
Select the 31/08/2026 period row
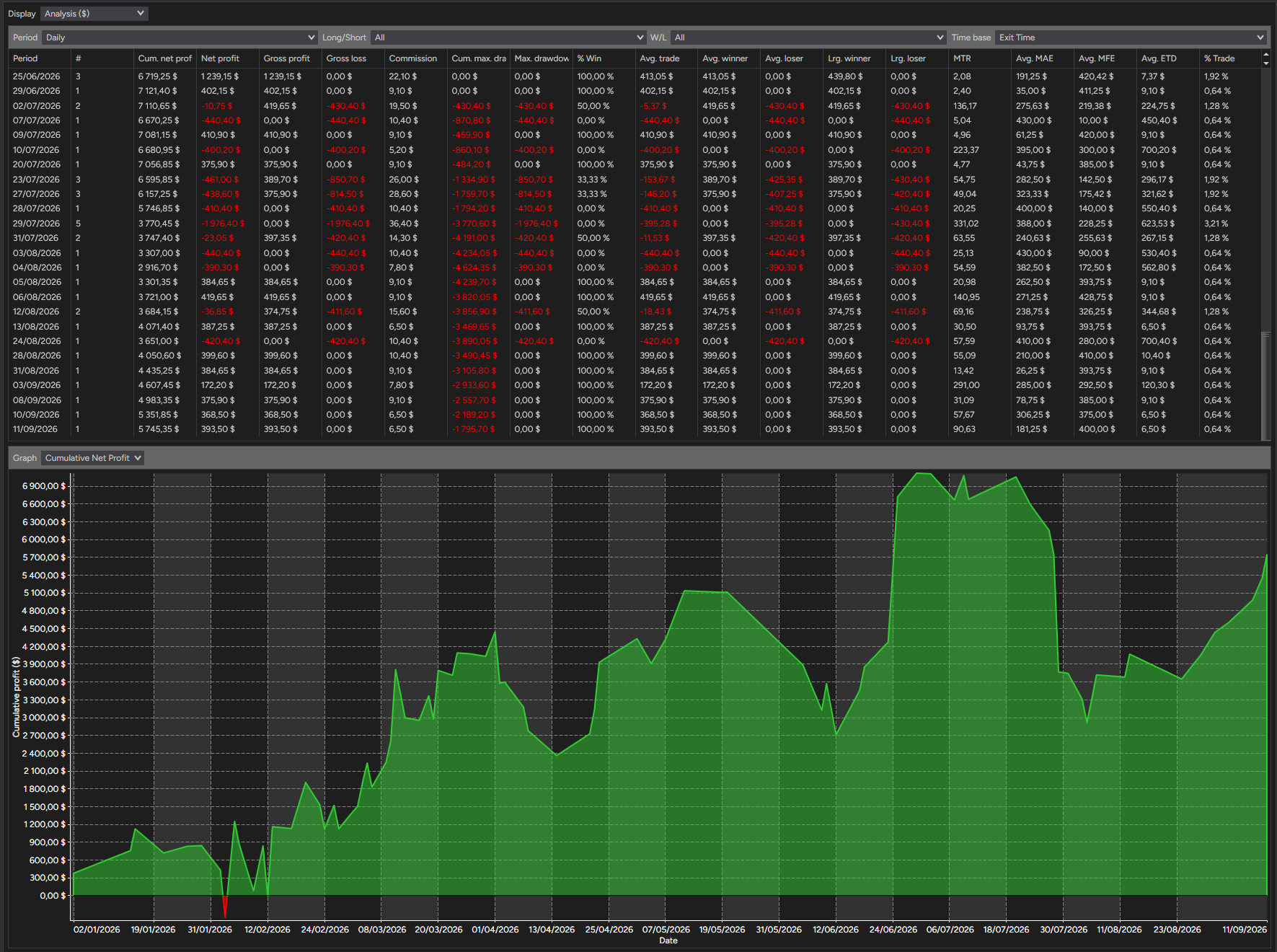pos(635,371)
